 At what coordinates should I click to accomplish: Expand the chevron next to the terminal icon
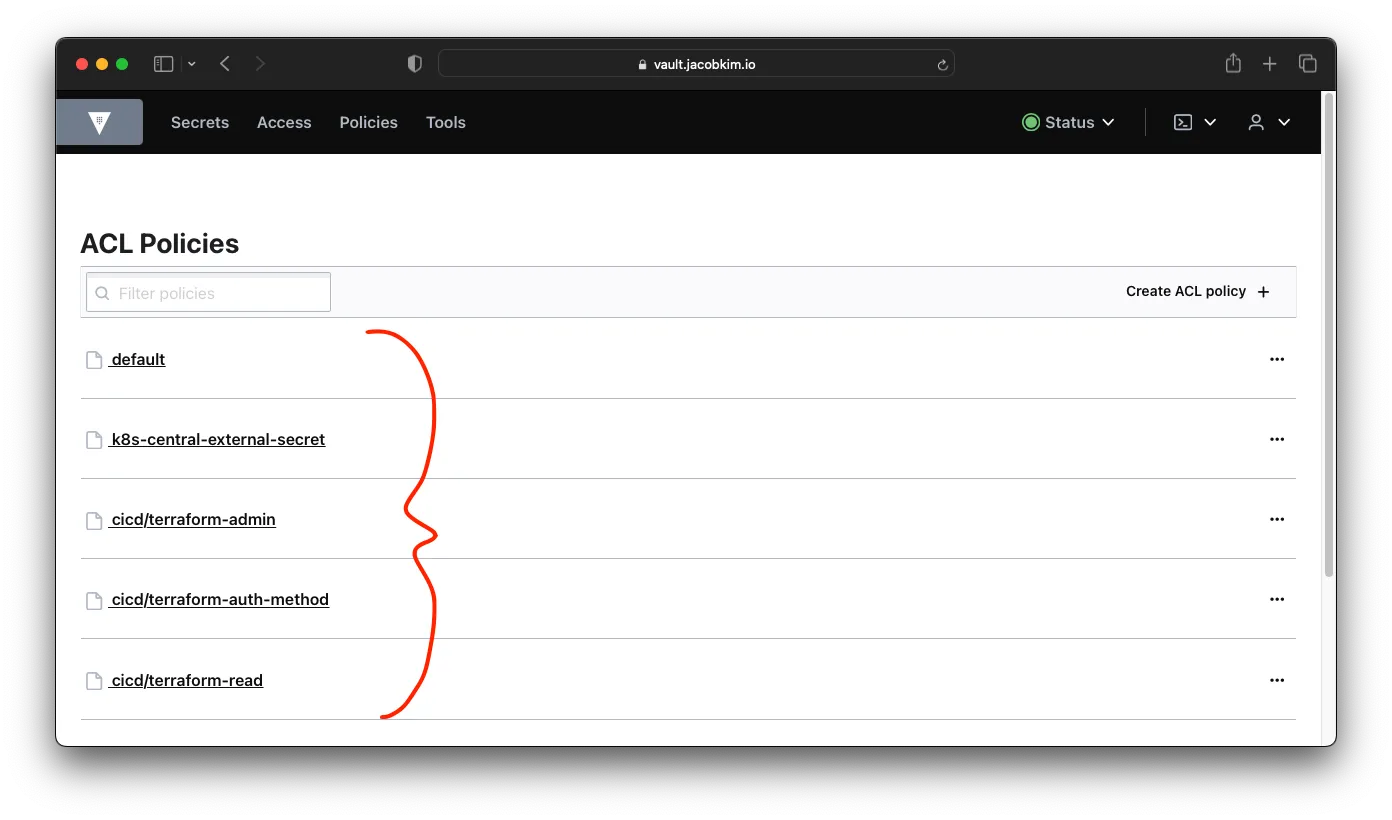point(1211,122)
